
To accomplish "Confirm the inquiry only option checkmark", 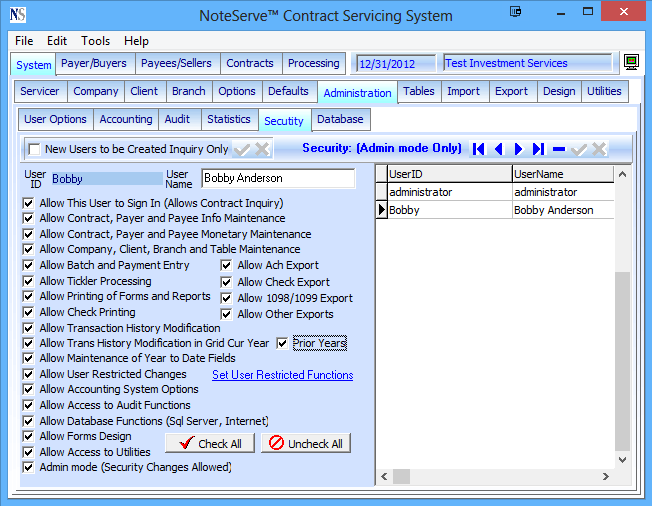I will [x=242, y=149].
